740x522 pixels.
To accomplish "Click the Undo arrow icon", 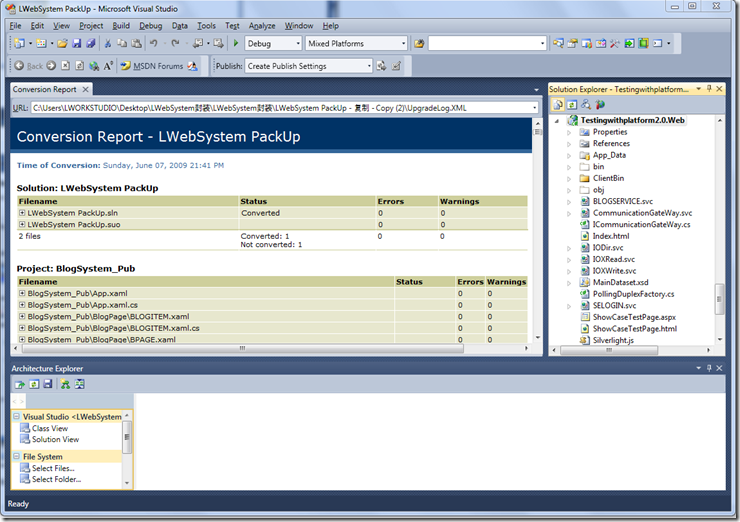I will 153,43.
